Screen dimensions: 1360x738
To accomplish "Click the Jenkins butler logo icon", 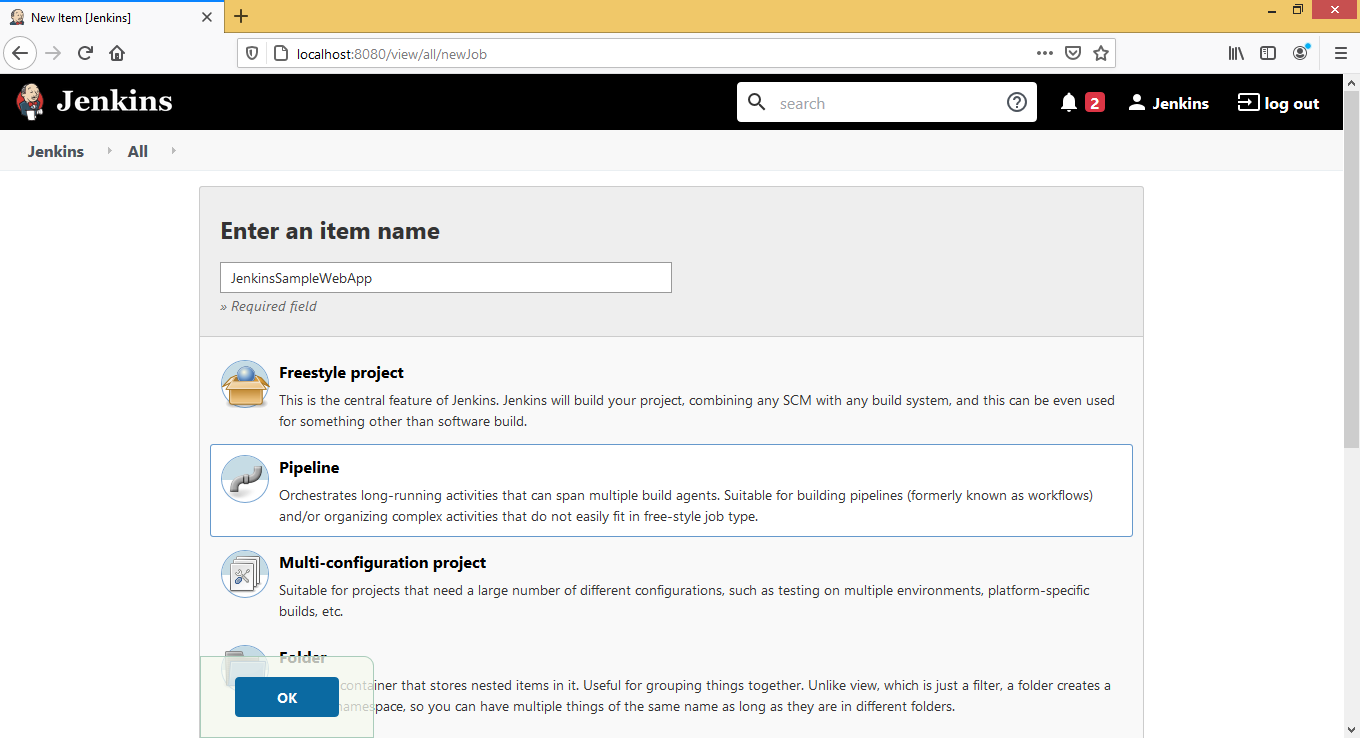I will [x=30, y=102].
